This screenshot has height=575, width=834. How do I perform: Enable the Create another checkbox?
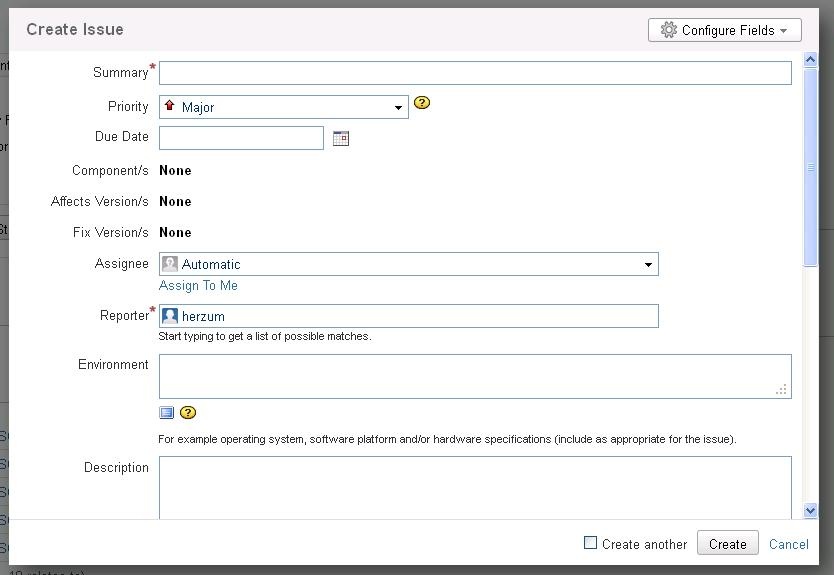[590, 543]
